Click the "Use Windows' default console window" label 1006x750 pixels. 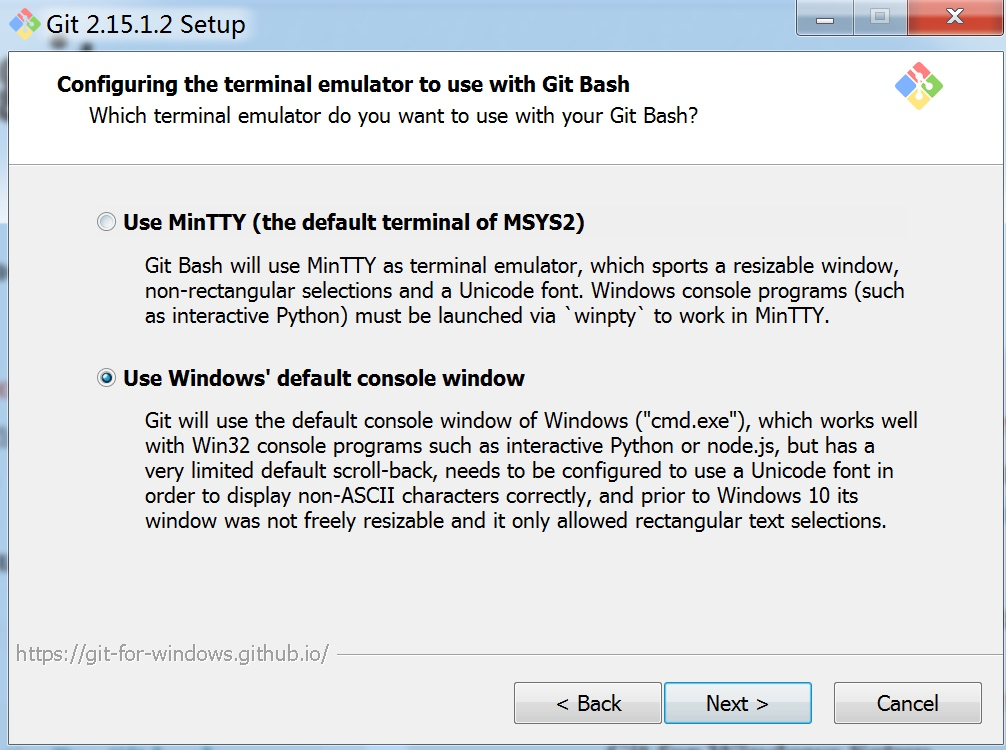pos(324,378)
